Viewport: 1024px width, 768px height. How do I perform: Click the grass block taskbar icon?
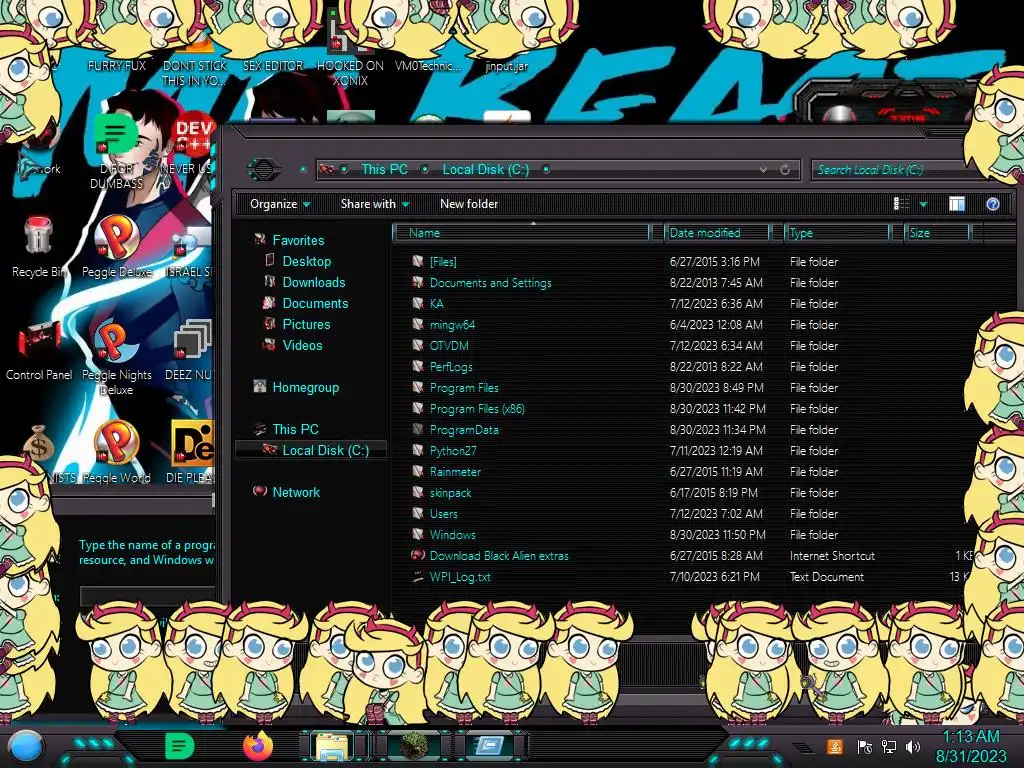[413, 745]
